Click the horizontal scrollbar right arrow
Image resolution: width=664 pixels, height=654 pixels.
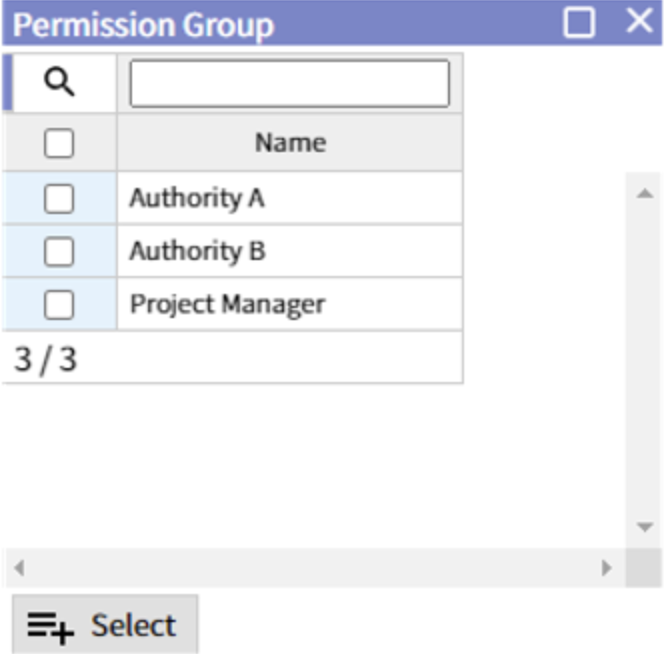point(606,568)
